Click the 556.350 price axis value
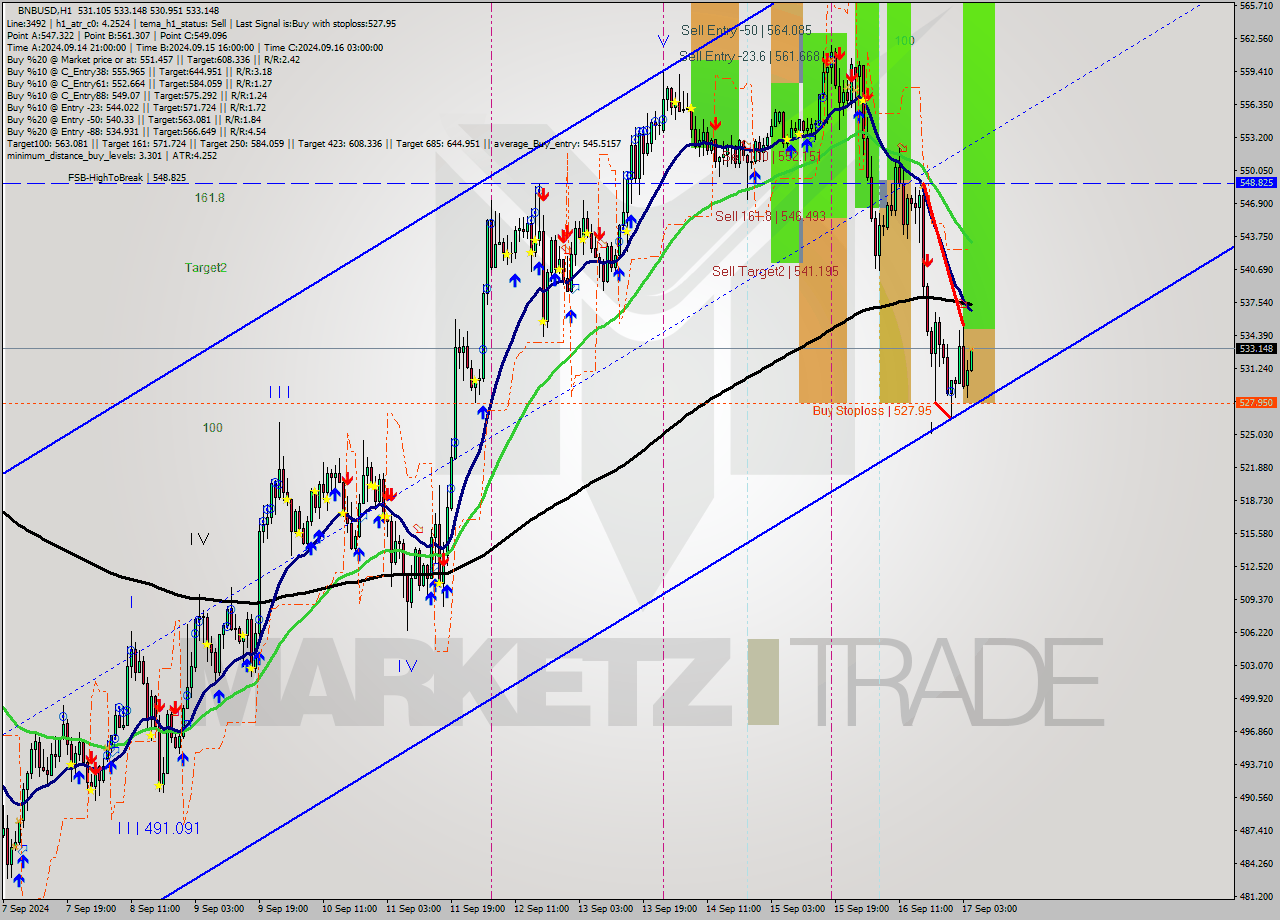This screenshot has height=920, width=1280. (1256, 104)
